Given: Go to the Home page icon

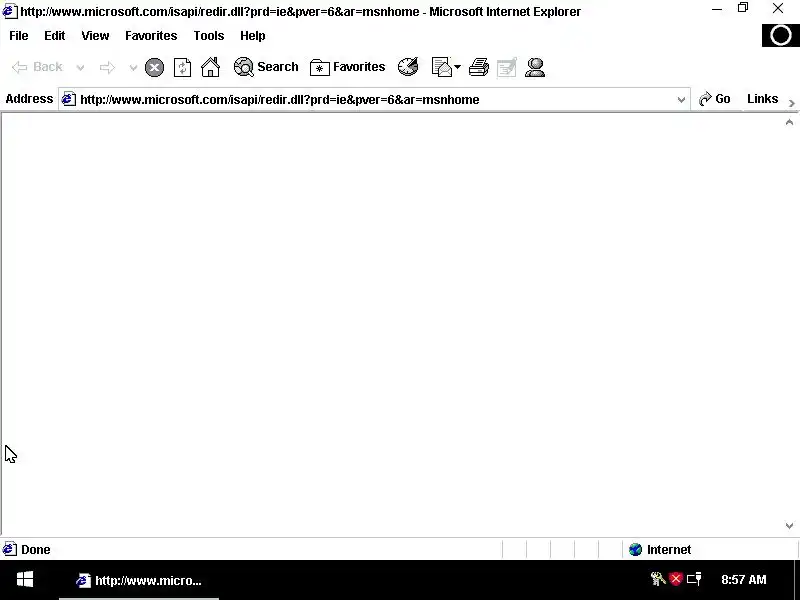Looking at the screenshot, I should tap(210, 67).
